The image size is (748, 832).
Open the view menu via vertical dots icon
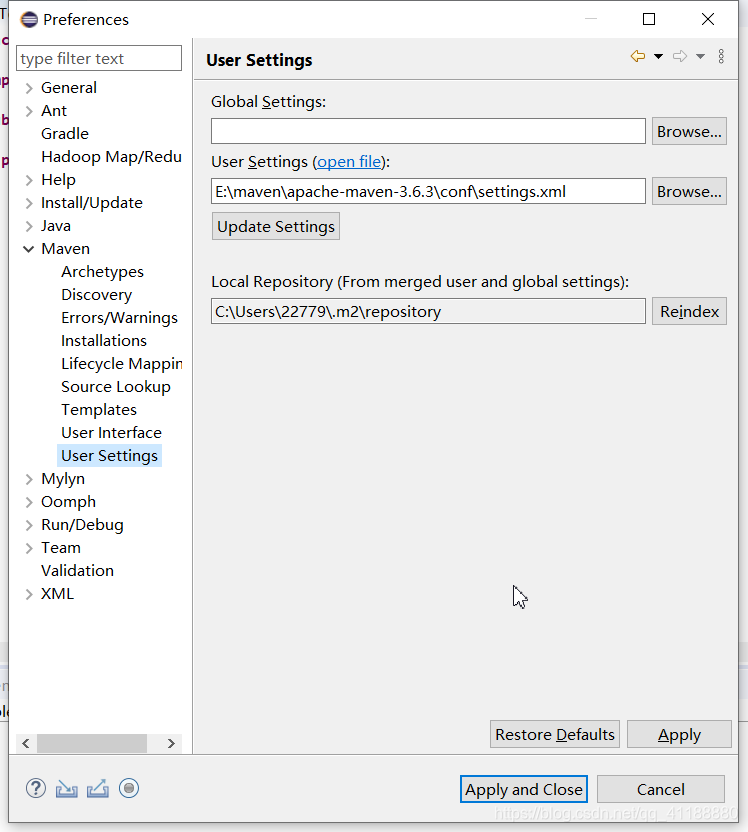coord(721,56)
